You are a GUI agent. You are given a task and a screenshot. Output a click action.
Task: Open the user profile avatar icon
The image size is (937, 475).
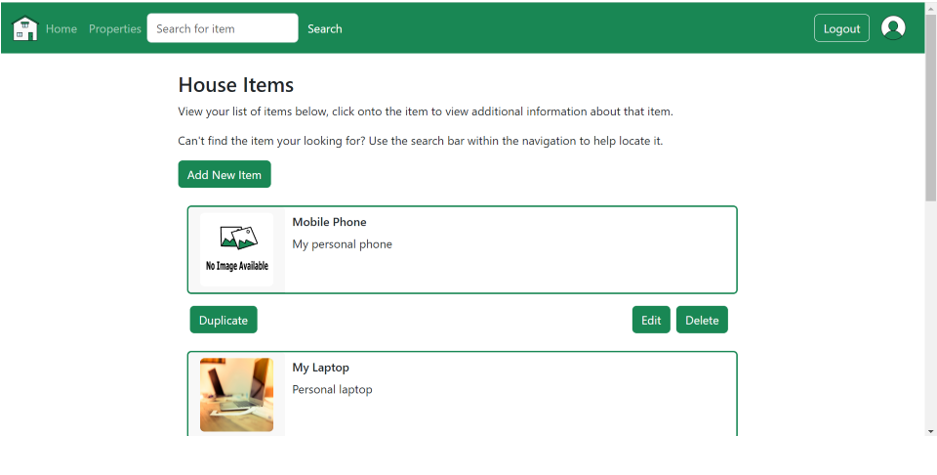pos(893,28)
